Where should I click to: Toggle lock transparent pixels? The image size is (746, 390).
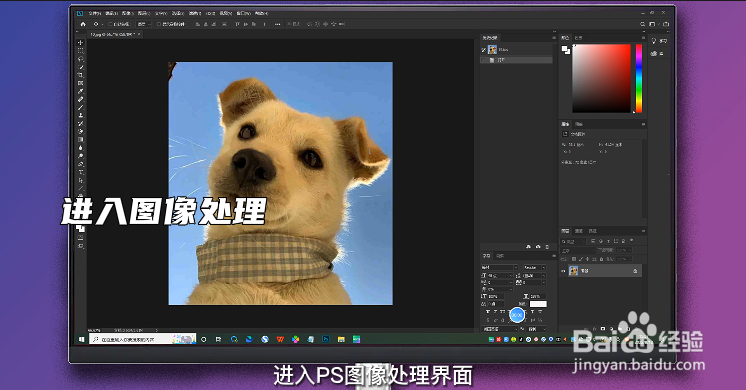[x=574, y=259]
